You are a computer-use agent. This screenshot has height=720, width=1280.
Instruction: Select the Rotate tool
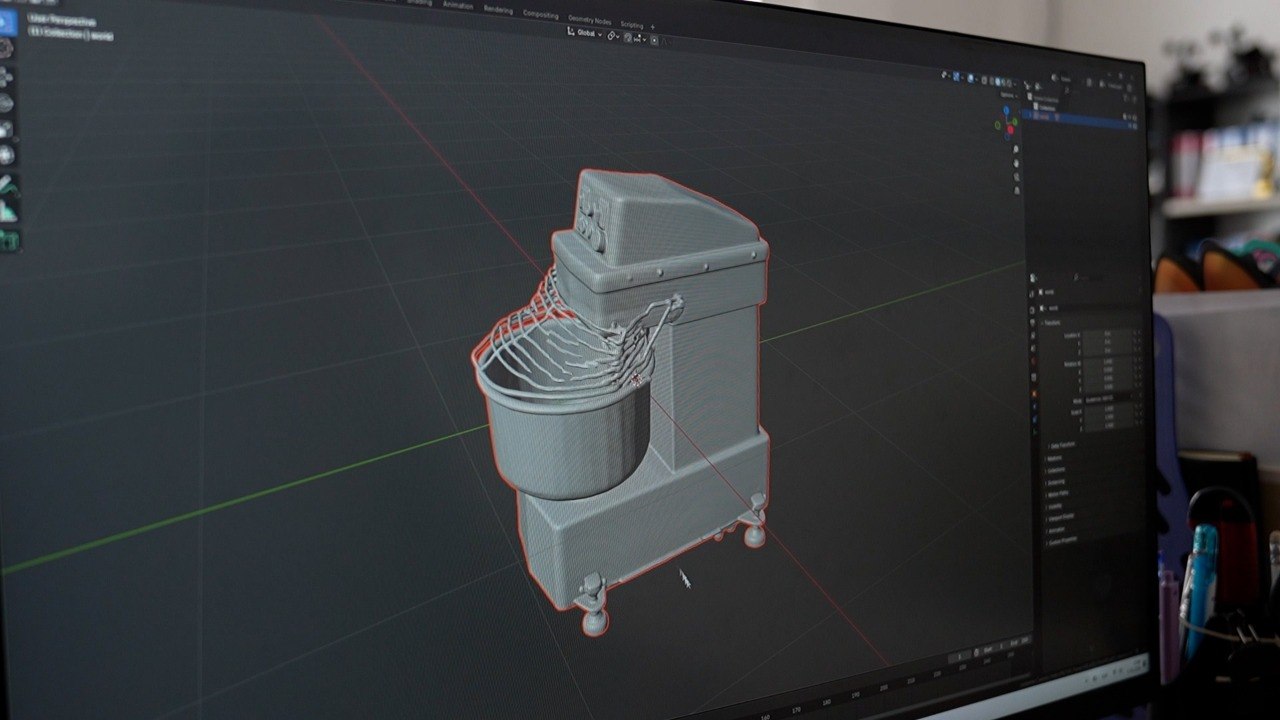(x=5, y=102)
